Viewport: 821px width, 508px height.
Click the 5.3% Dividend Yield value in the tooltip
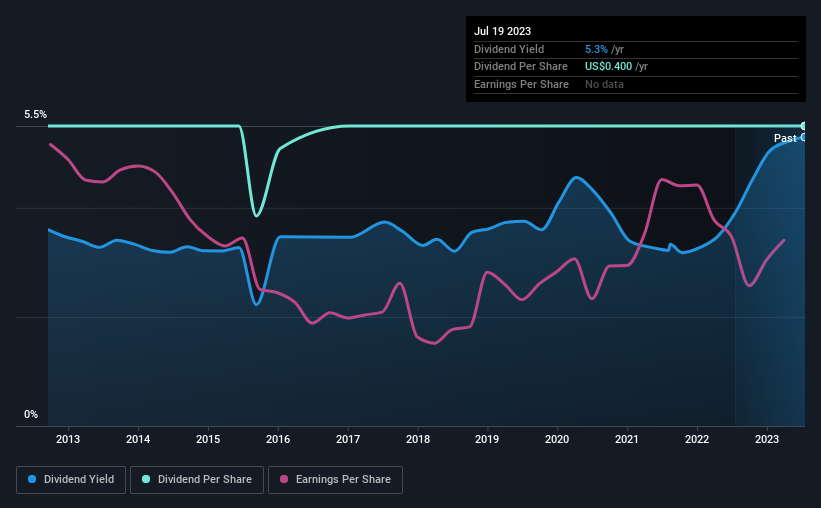pyautogui.click(x=596, y=49)
